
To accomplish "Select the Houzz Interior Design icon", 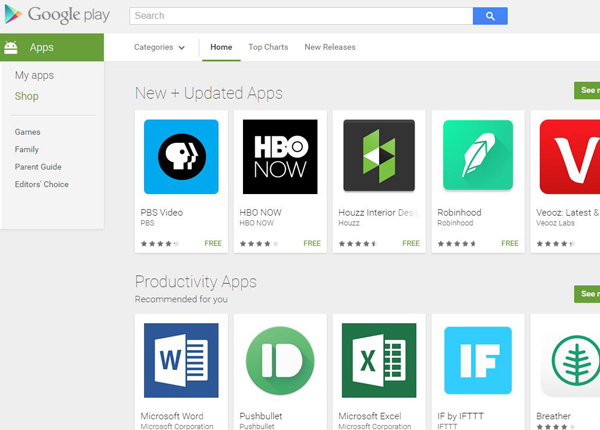I will pyautogui.click(x=379, y=157).
